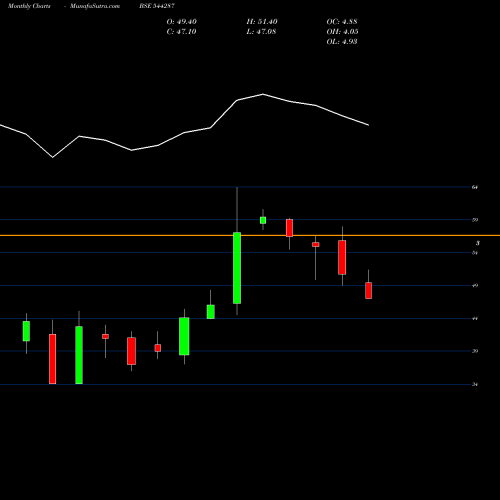Click the 64 price axis label
Image resolution: width=500 pixels, height=500 pixels.
coord(475,187)
